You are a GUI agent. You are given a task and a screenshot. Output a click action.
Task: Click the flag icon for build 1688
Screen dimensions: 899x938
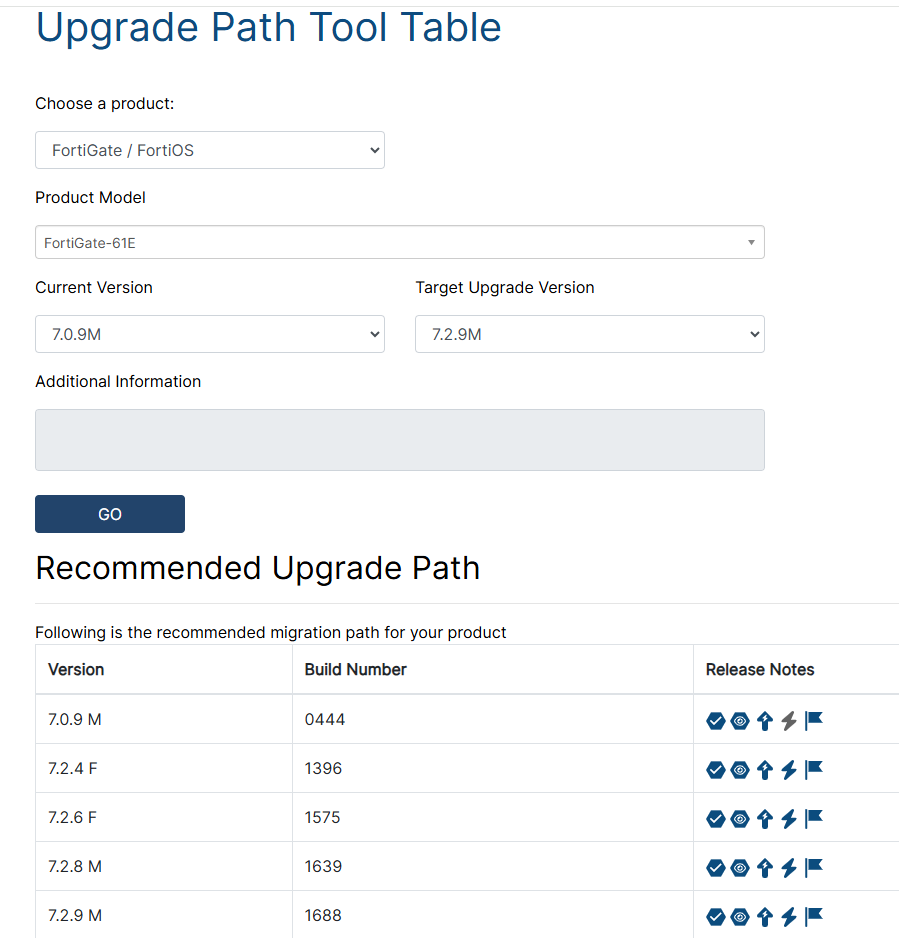pos(814,917)
